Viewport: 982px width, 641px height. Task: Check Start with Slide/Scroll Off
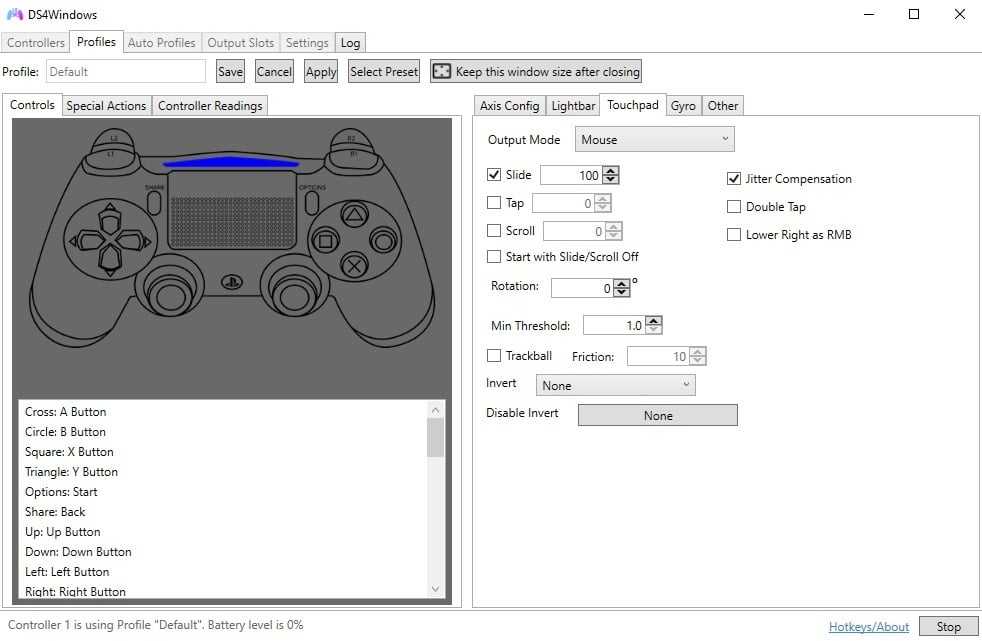tap(494, 256)
